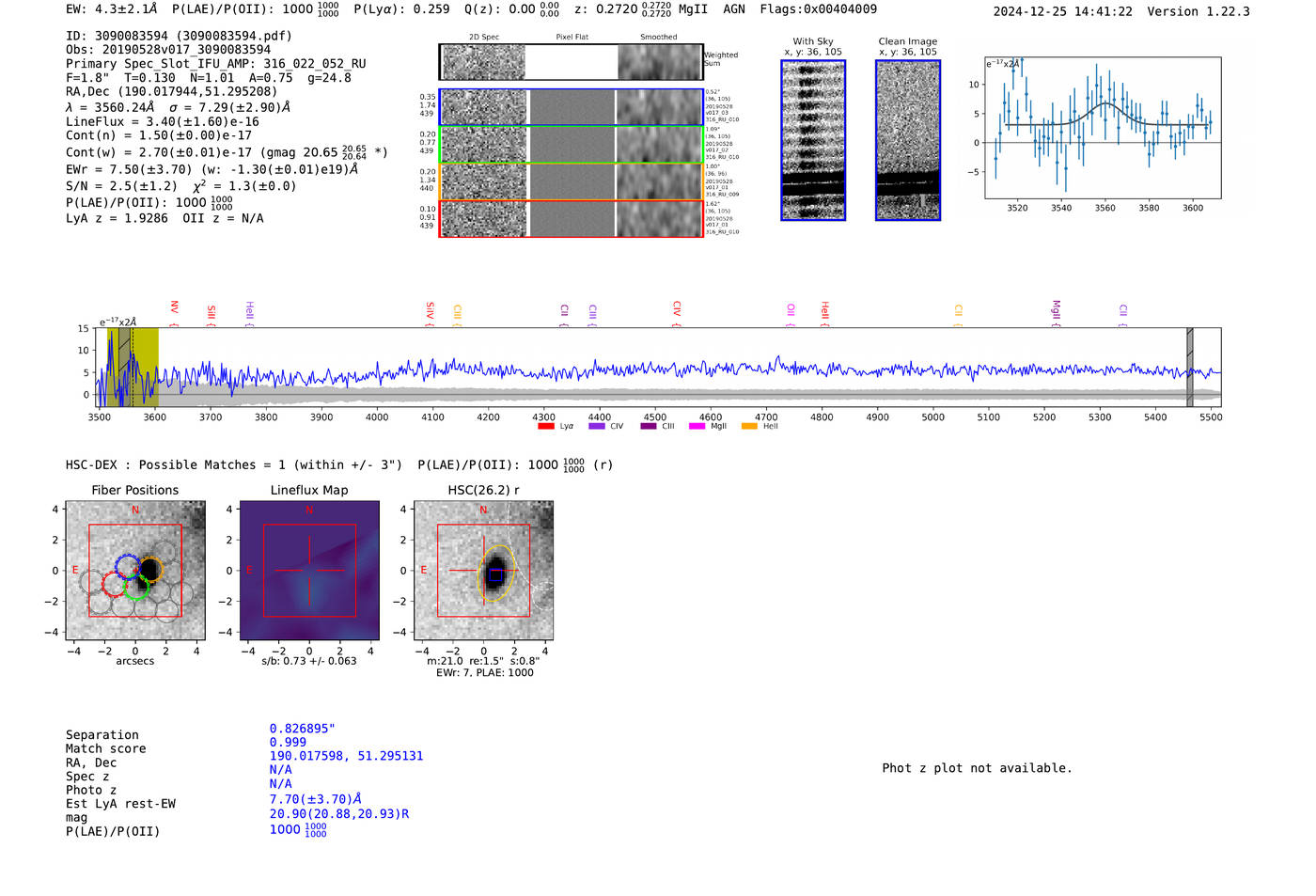Select the orange fiber circle marker
Screen dimensions: 1316x896
coord(149,569)
